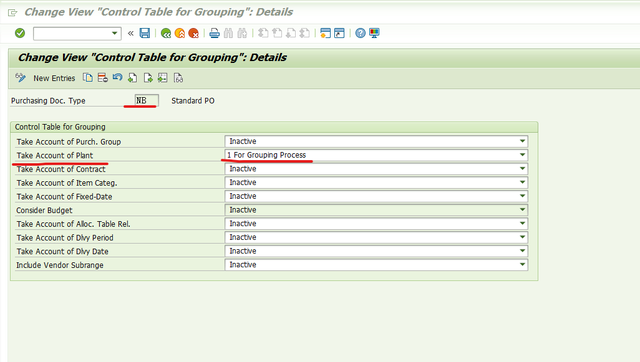
Task: Click the Find Next binoculars icon
Action: (x=242, y=33)
